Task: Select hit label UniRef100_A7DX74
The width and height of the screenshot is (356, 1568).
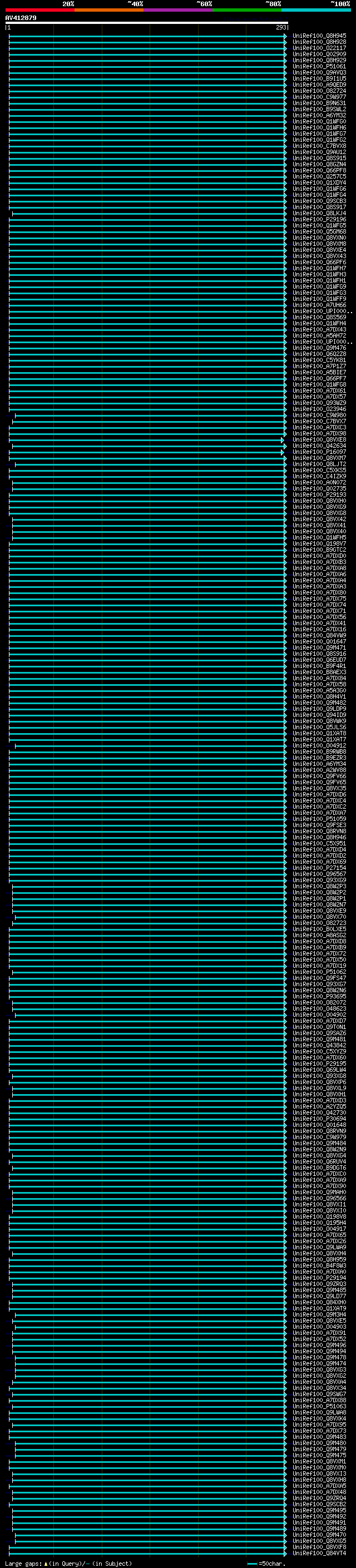Action: point(319,605)
